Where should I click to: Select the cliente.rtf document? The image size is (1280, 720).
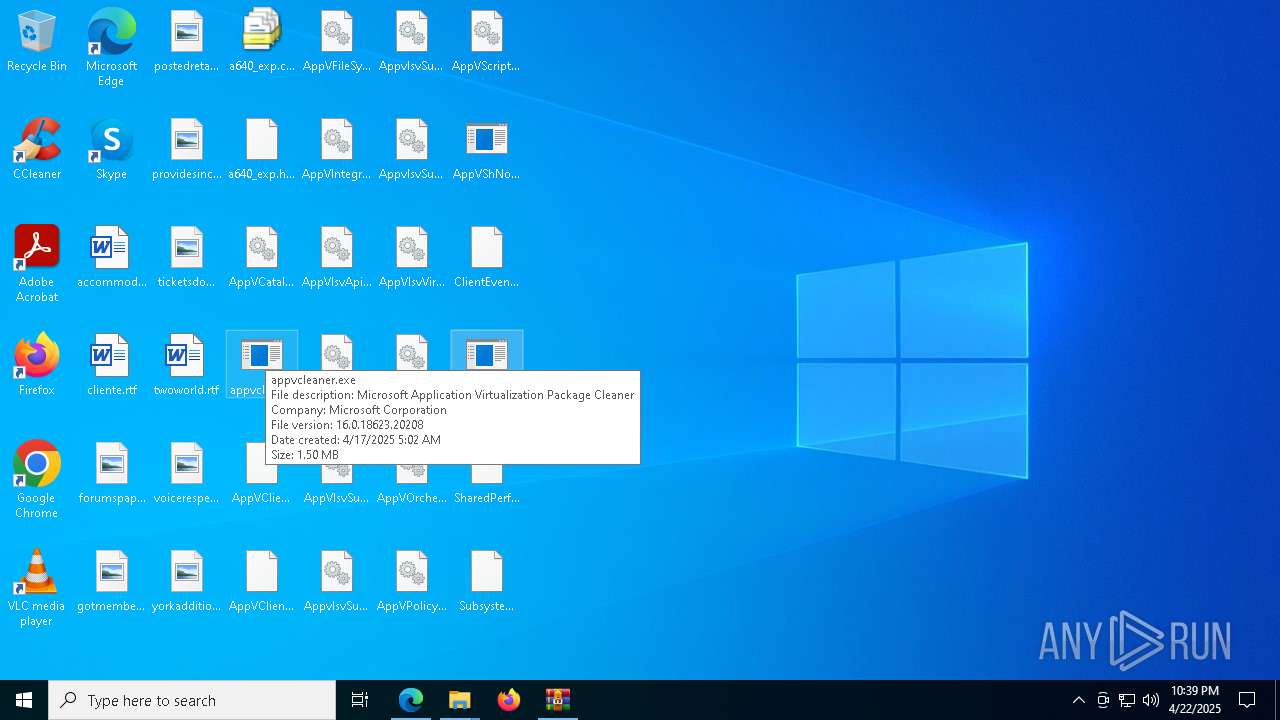[111, 366]
